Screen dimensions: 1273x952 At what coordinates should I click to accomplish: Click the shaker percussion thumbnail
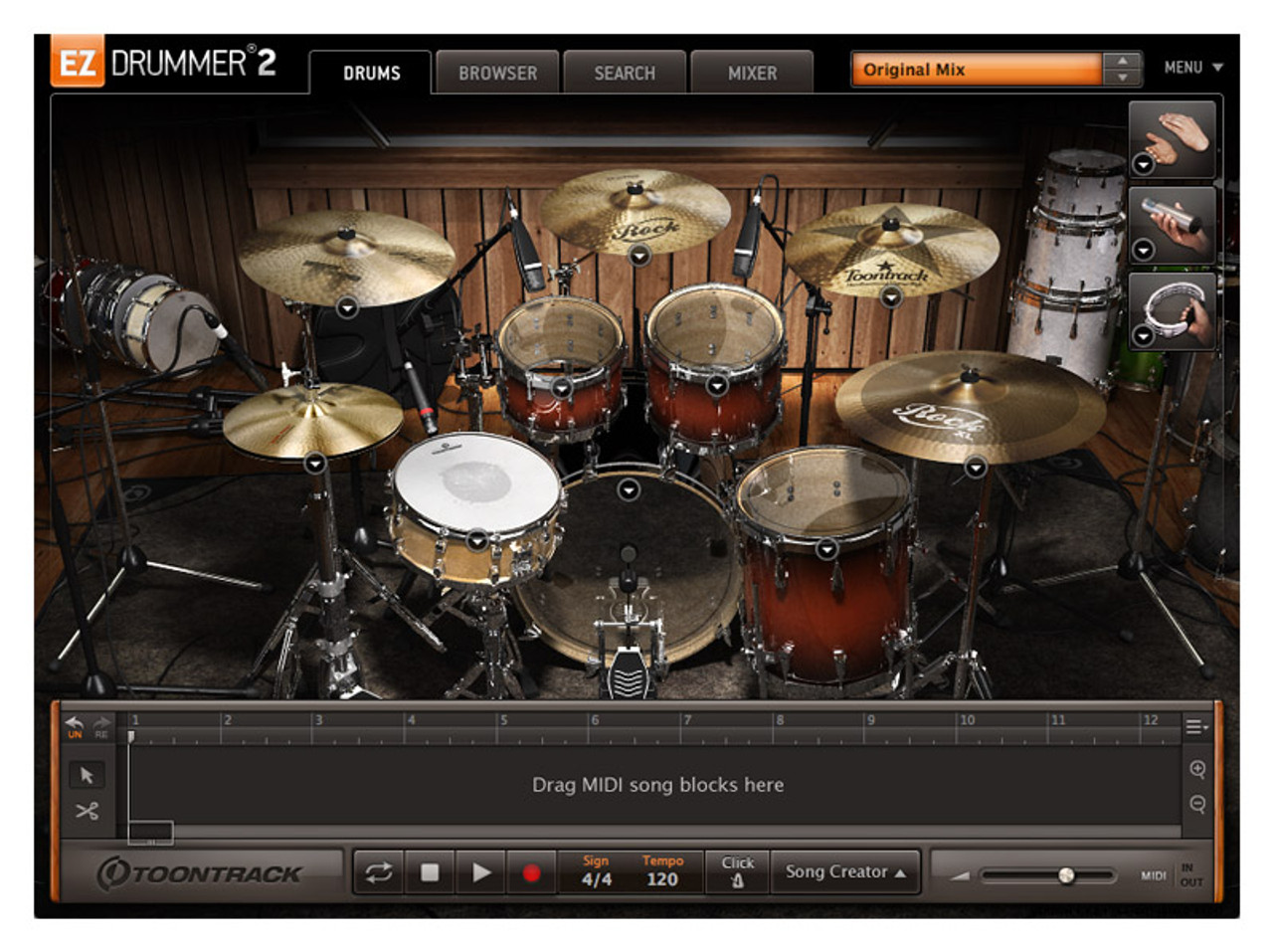[1173, 225]
